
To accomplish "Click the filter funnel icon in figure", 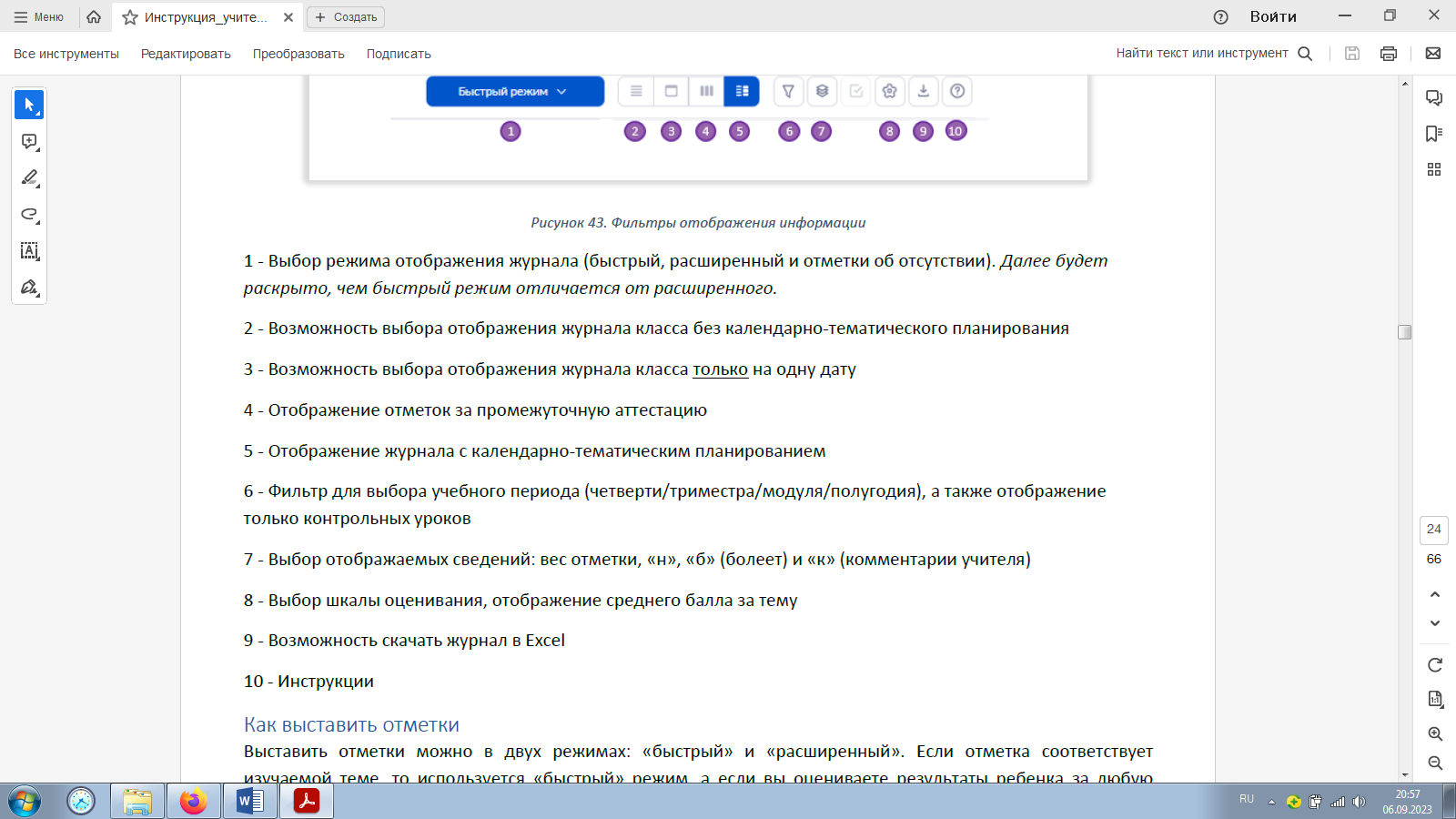I will (789, 91).
